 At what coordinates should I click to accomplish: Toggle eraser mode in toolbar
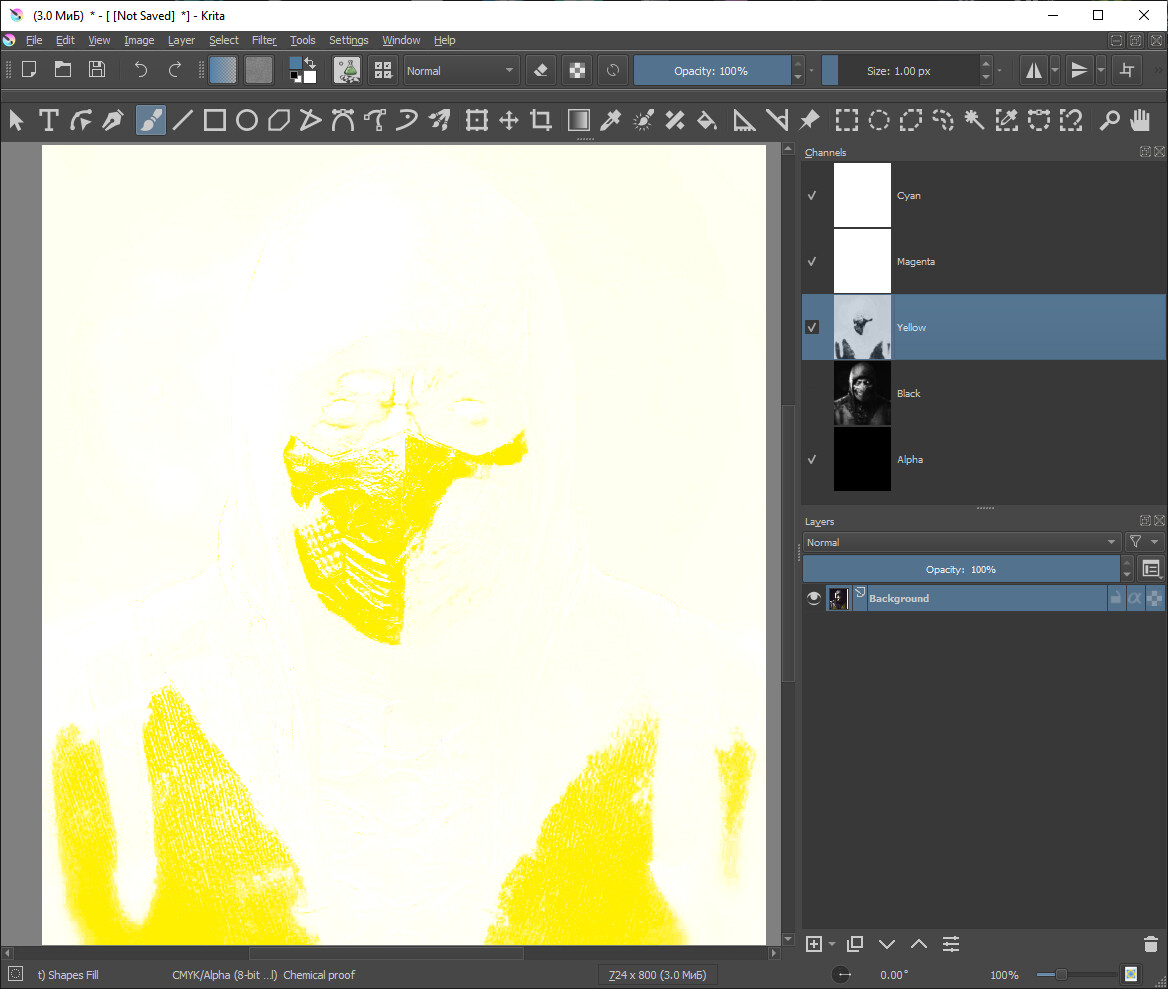(x=541, y=70)
